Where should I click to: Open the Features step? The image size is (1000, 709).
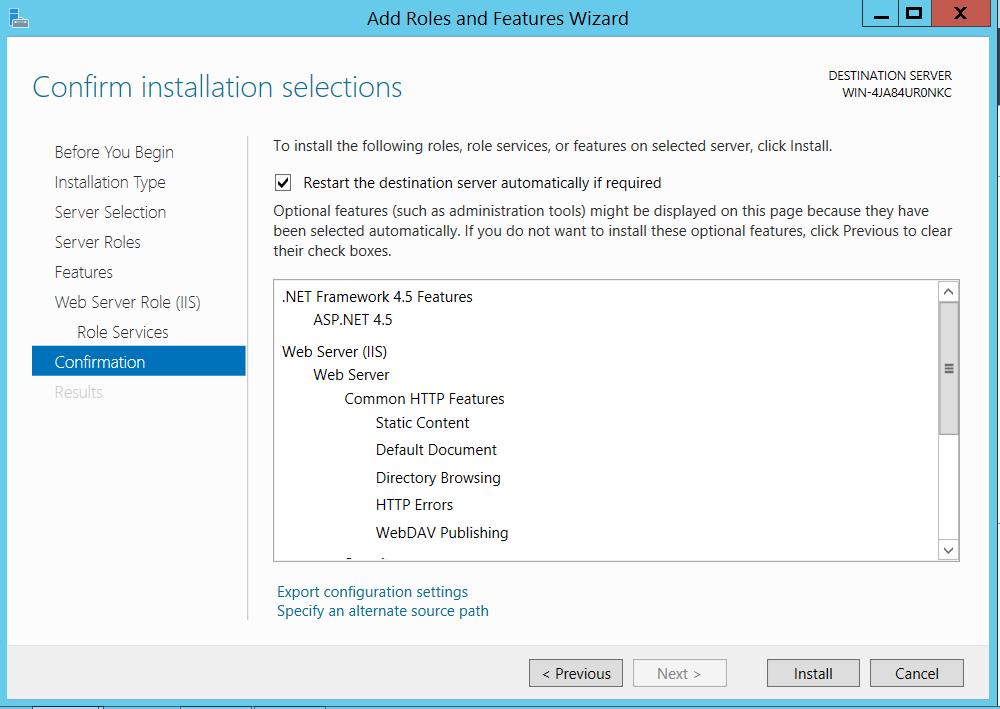tap(84, 272)
